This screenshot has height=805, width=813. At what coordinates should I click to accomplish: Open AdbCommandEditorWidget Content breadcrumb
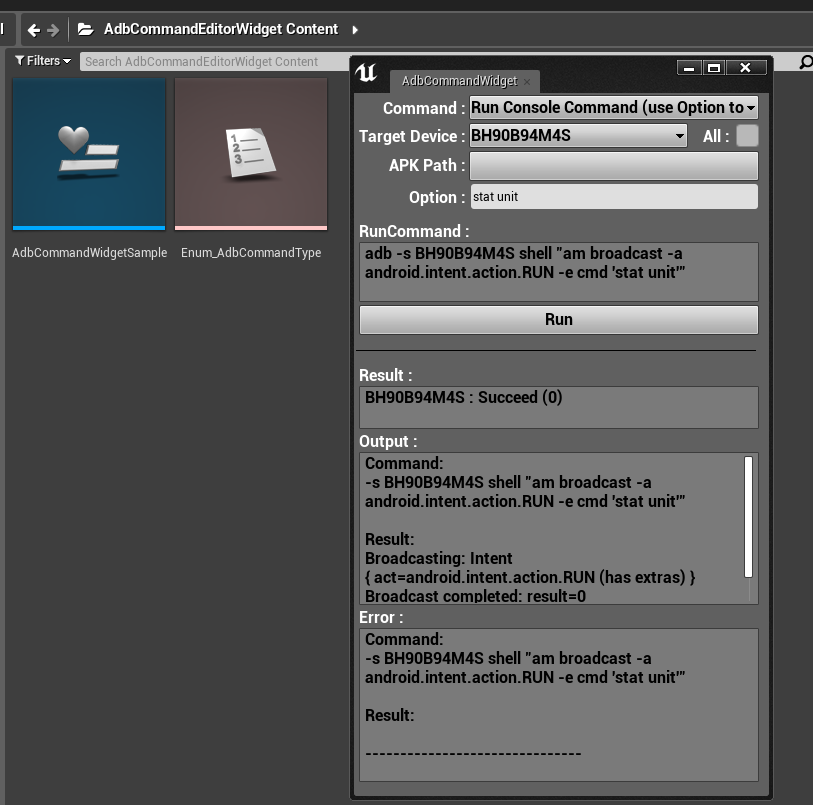point(221,29)
